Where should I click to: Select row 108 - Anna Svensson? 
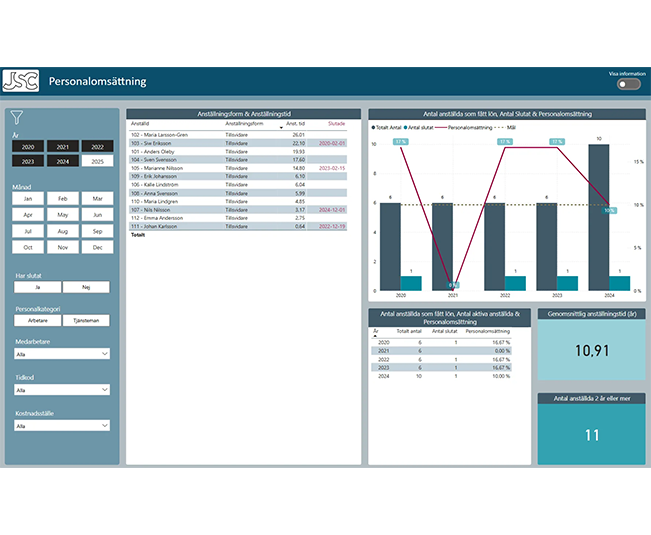238,193
